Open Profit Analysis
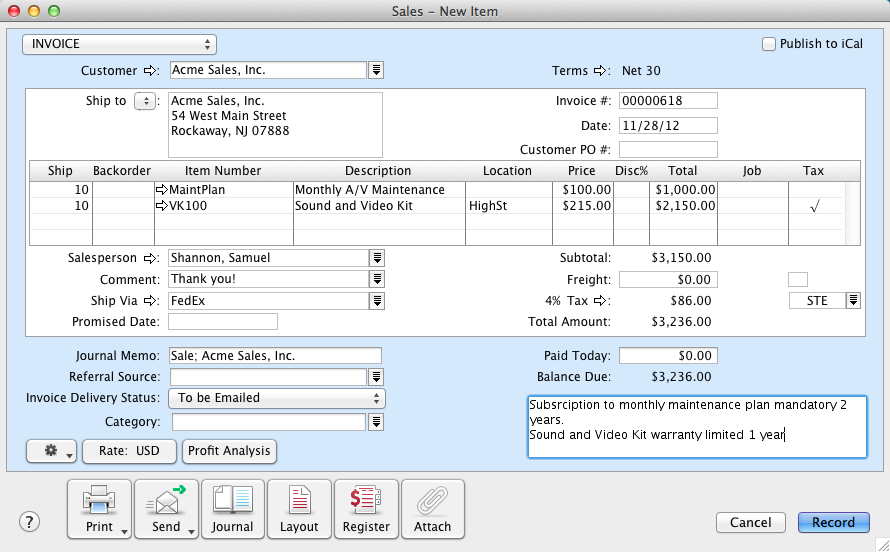 pyautogui.click(x=229, y=451)
